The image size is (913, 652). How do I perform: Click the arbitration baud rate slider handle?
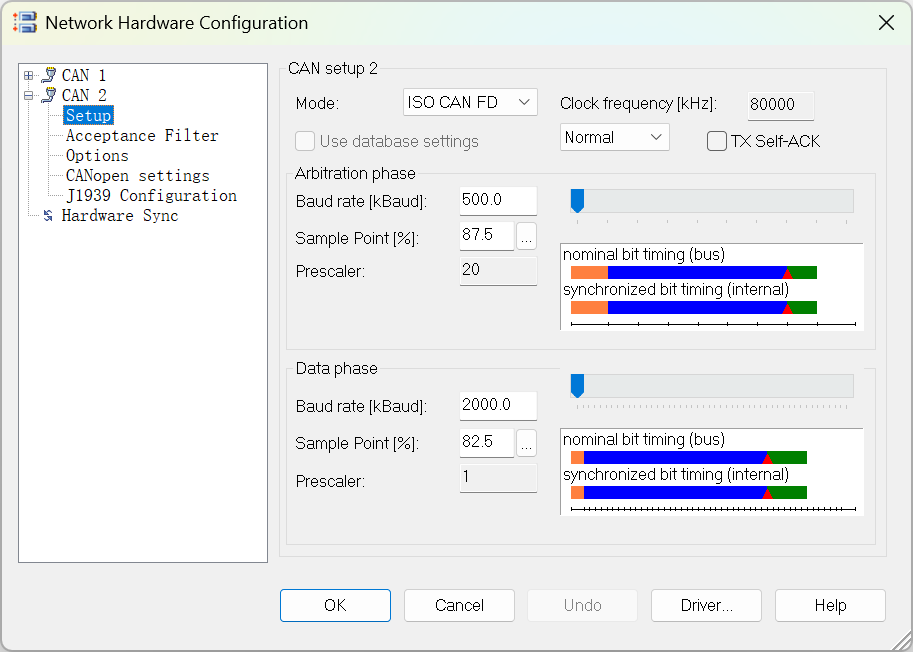tap(577, 200)
